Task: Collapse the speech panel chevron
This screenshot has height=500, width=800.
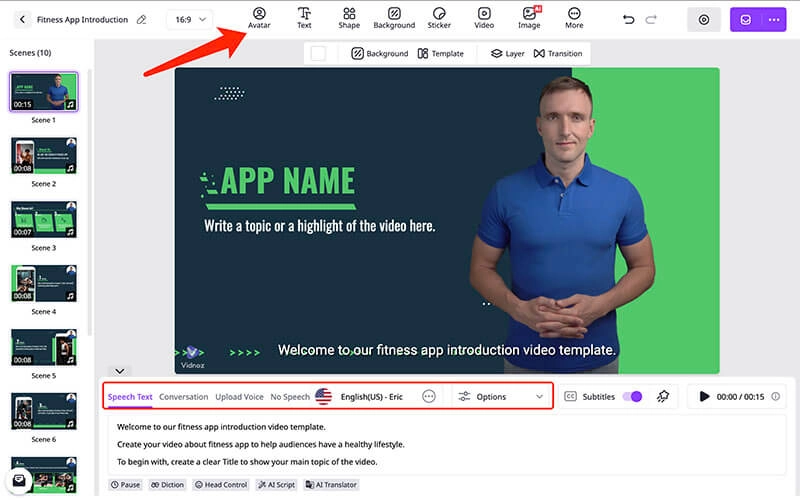Action: point(118,371)
